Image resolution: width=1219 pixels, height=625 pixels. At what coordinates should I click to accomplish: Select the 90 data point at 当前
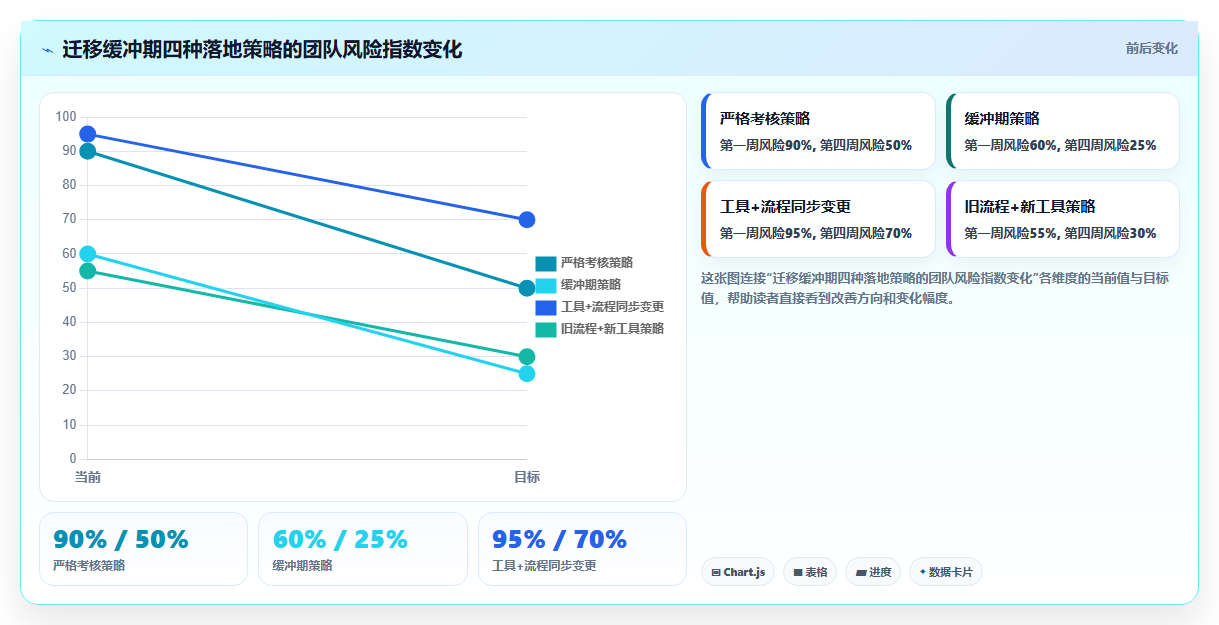87,151
